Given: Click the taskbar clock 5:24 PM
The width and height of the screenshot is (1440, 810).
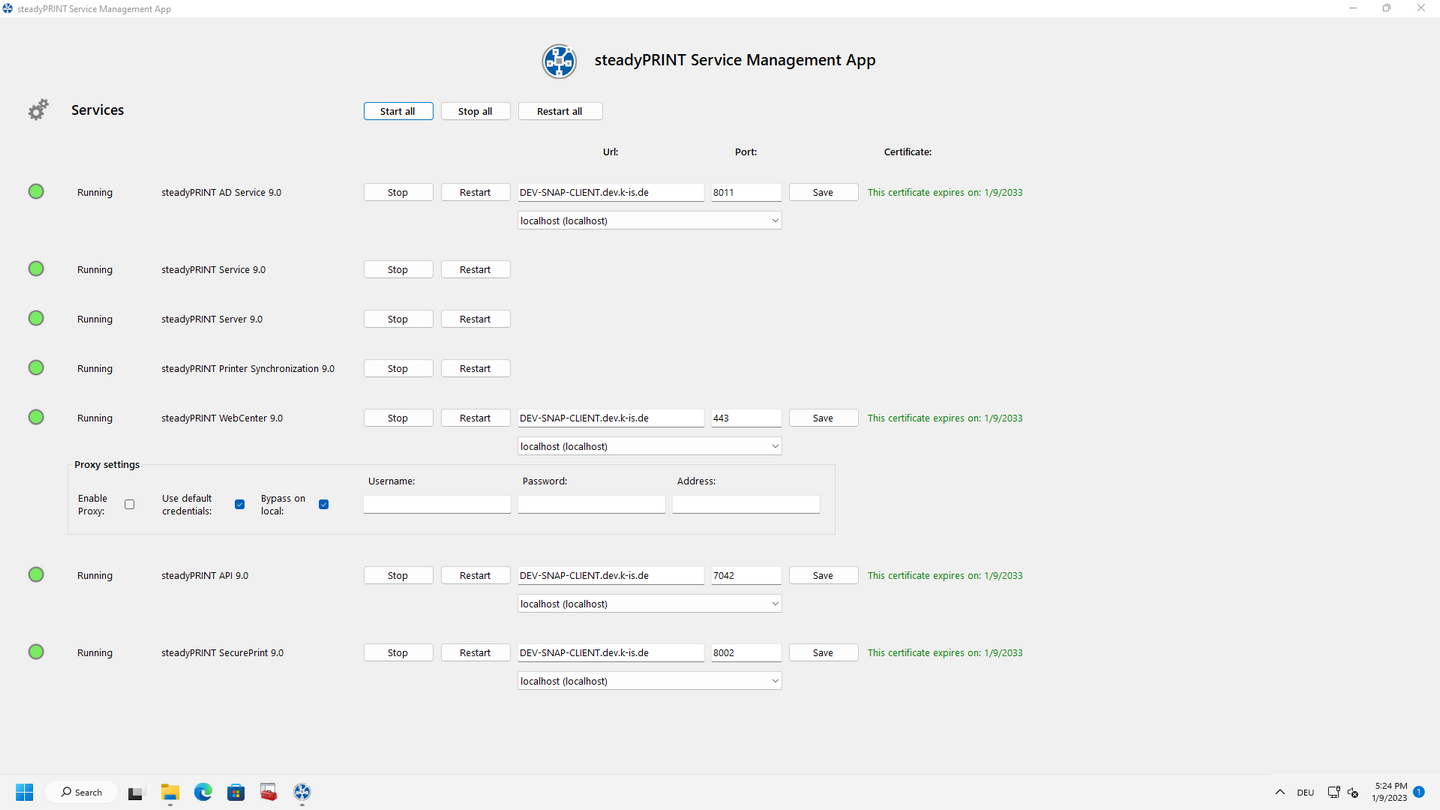Looking at the screenshot, I should pos(1391,786).
